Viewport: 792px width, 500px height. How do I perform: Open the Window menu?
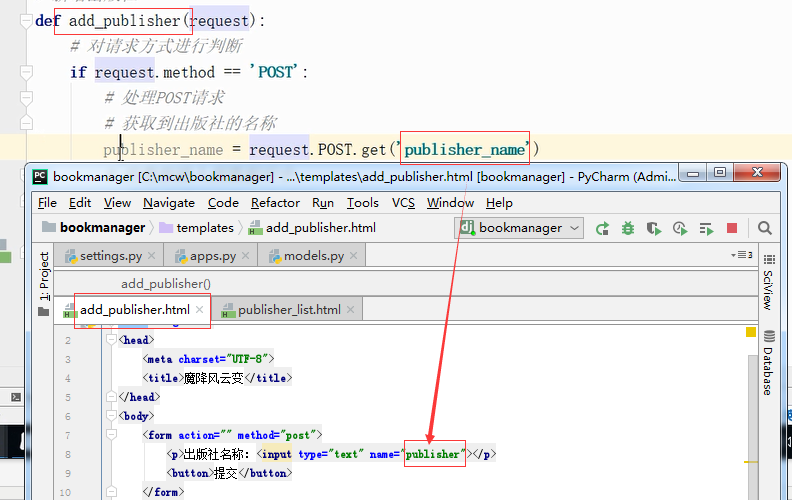(450, 203)
